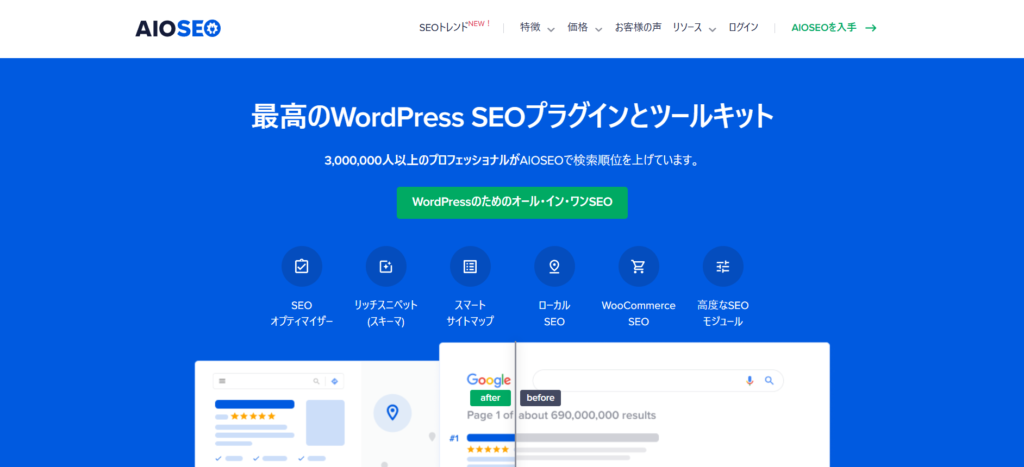This screenshot has width=1024, height=467.
Task: Click the Google search input field
Action: (658, 380)
